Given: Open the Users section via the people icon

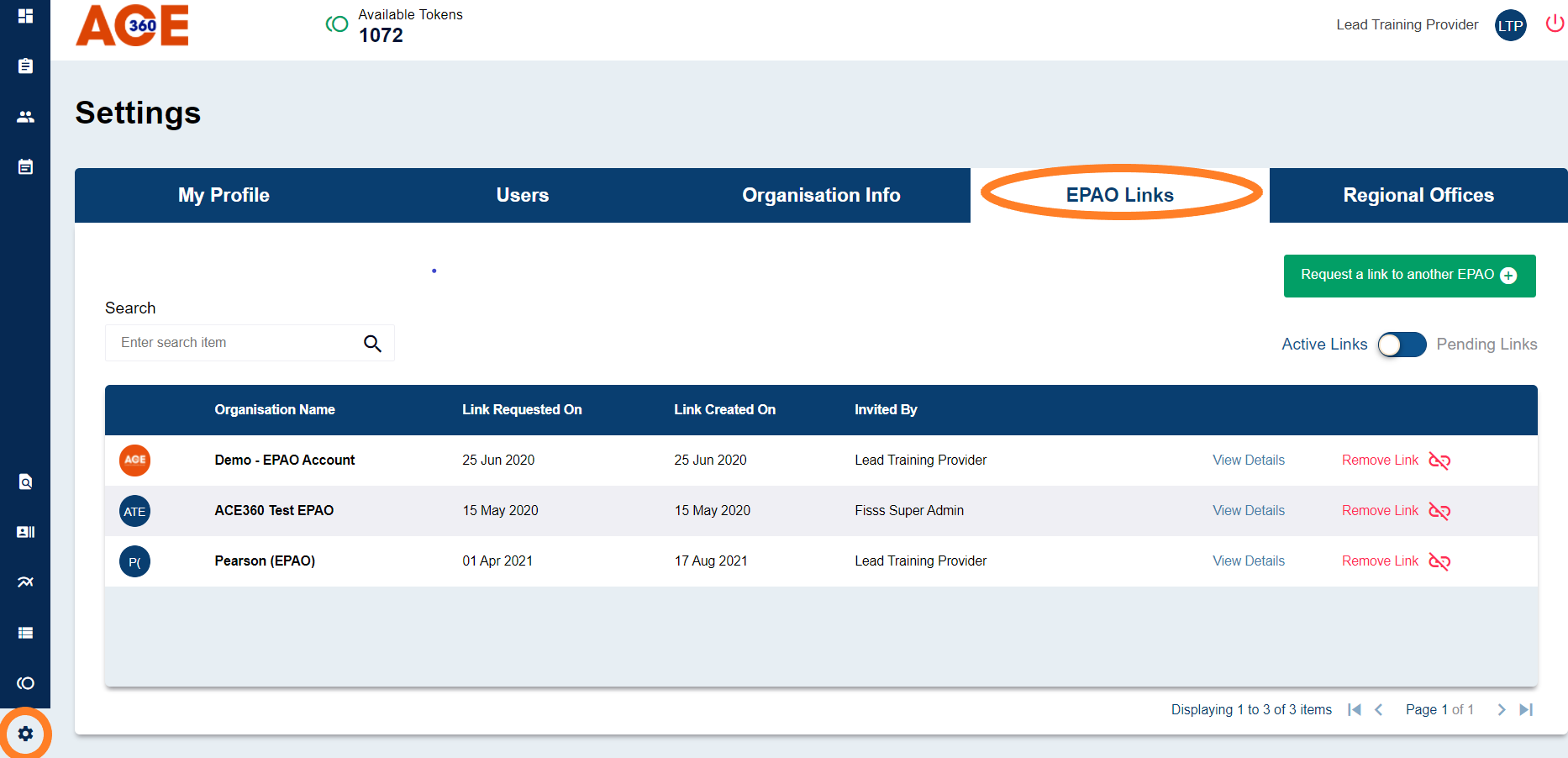Looking at the screenshot, I should point(24,117).
